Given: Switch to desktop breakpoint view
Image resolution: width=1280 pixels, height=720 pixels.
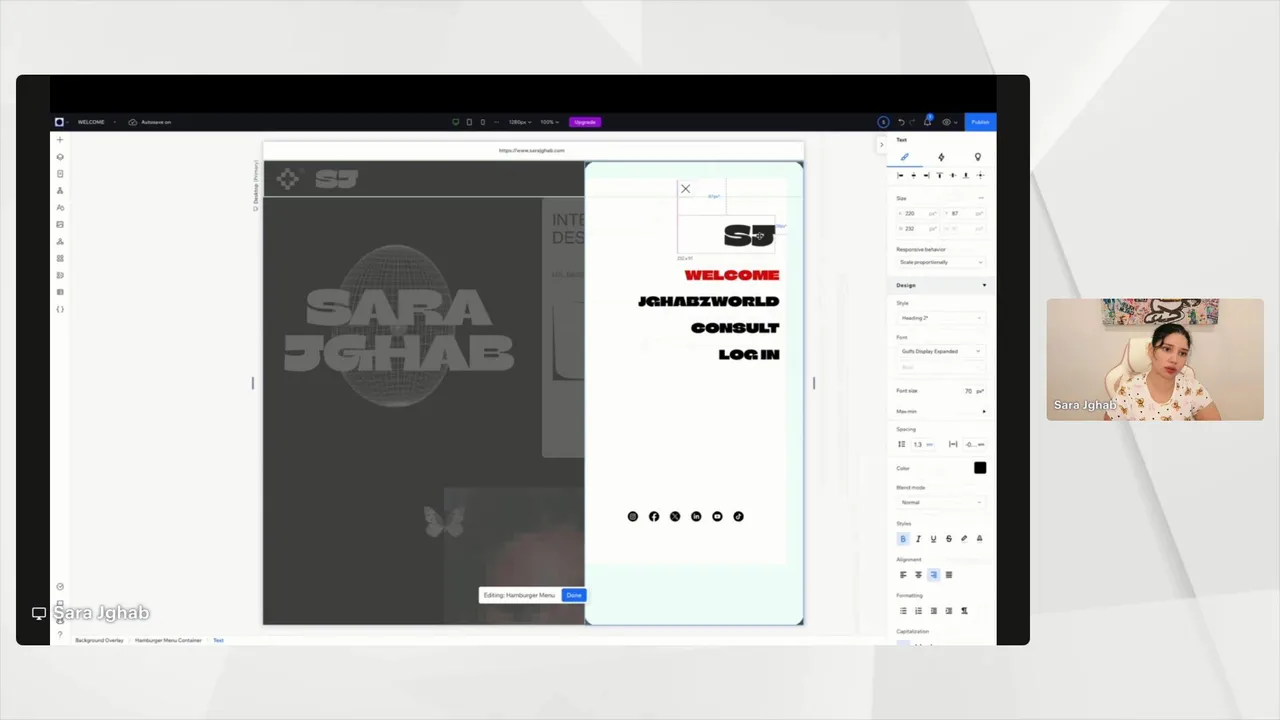Looking at the screenshot, I should (x=456, y=122).
